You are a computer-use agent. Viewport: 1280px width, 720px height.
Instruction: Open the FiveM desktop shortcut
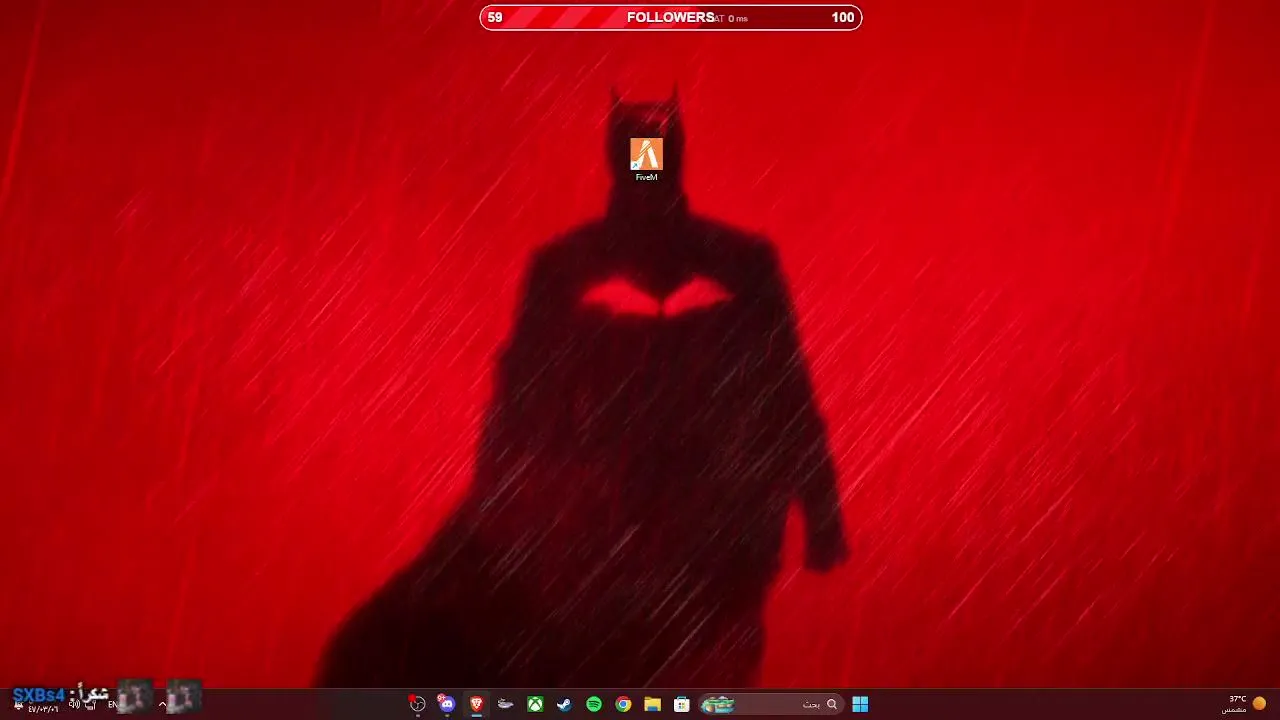[646, 160]
